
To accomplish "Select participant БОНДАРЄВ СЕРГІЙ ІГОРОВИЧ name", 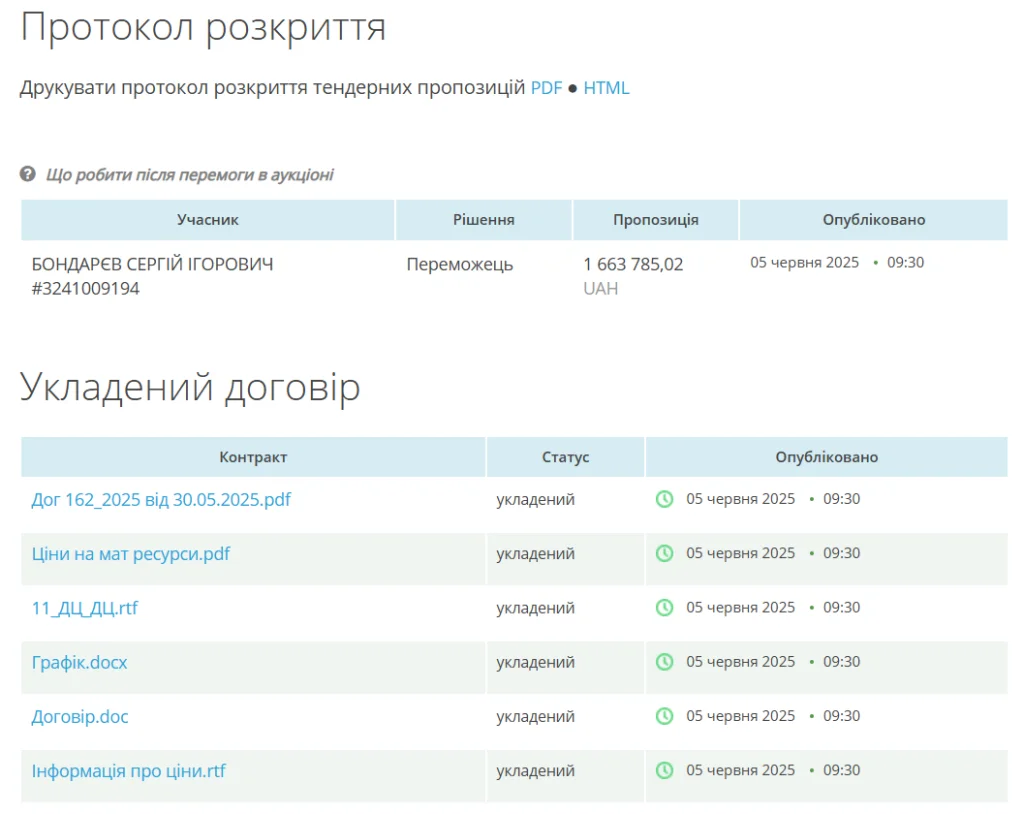I will [x=152, y=265].
